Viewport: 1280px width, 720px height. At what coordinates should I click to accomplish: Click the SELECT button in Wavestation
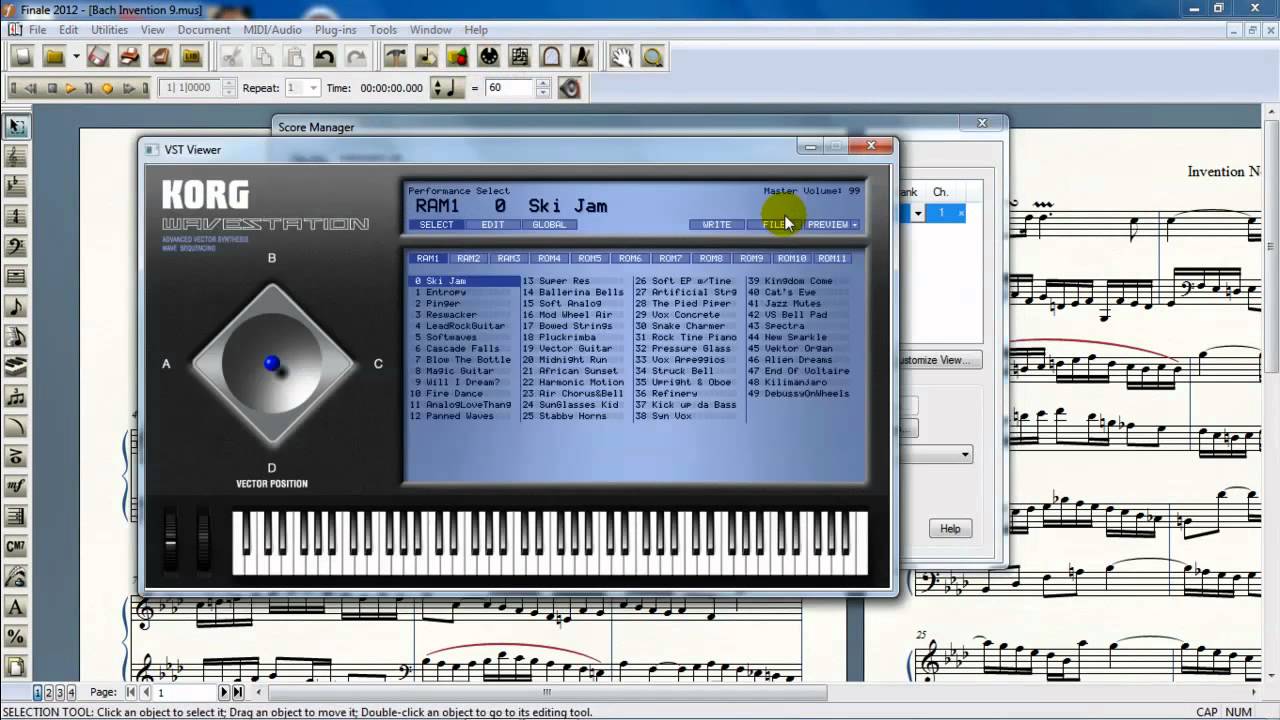point(436,225)
